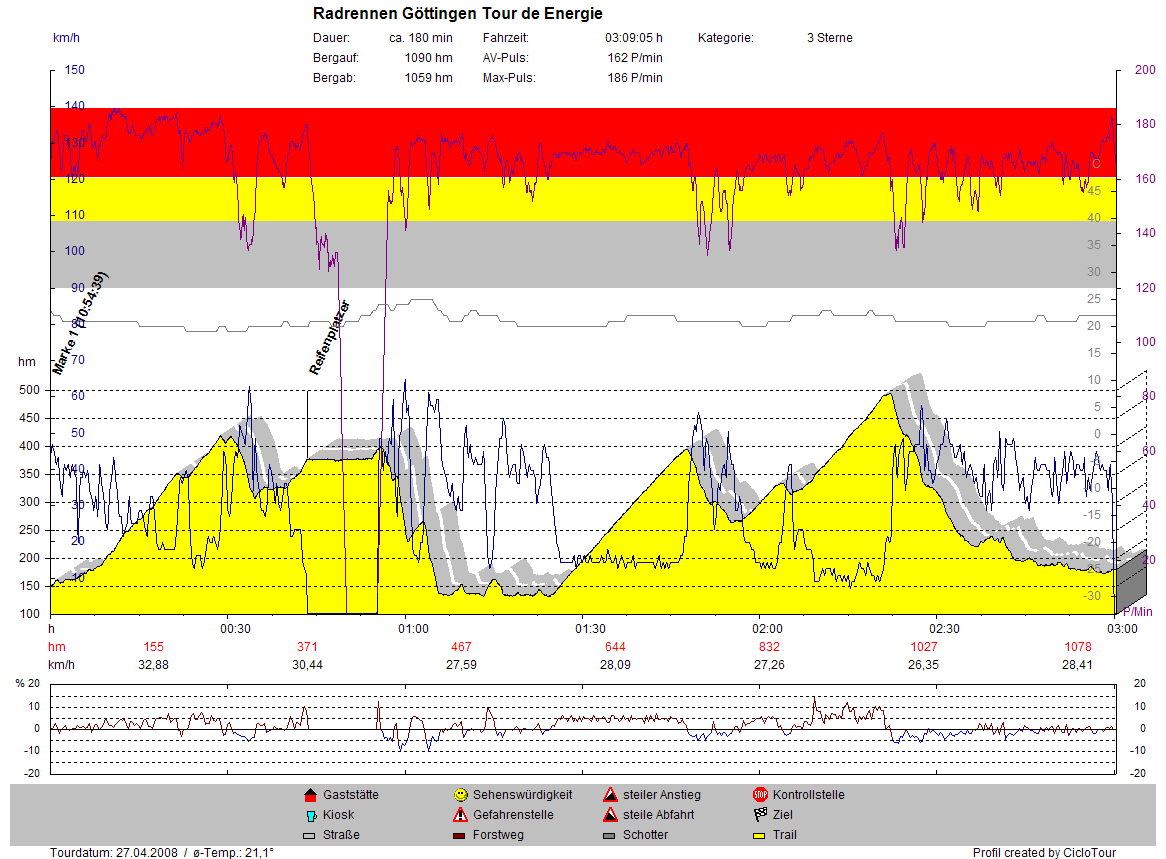The width and height of the screenshot is (1166, 859).
Task: Select the Sehenswürdigkeit smiley icon
Action: [460, 795]
